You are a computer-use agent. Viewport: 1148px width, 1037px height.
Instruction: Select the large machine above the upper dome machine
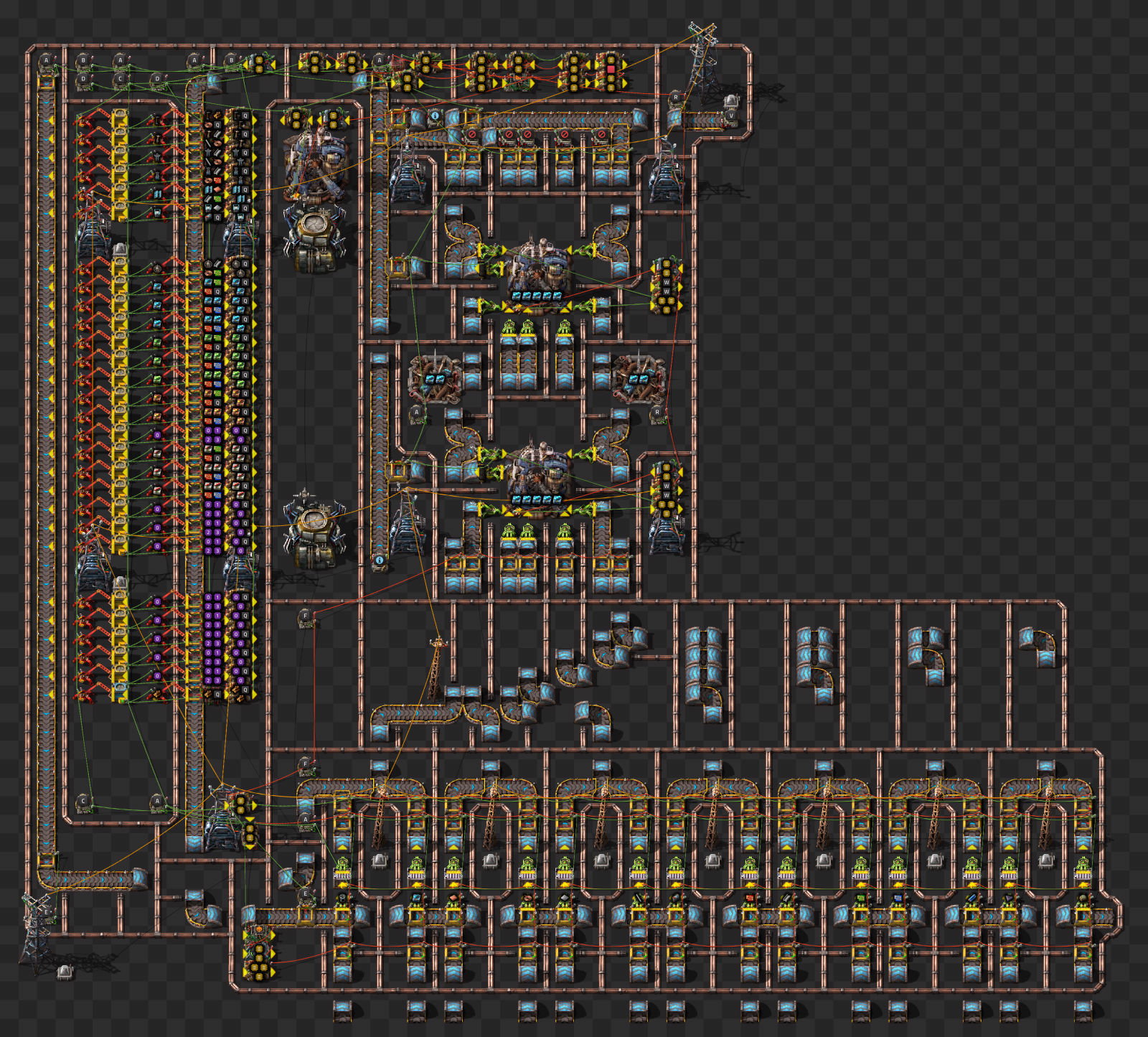316,166
